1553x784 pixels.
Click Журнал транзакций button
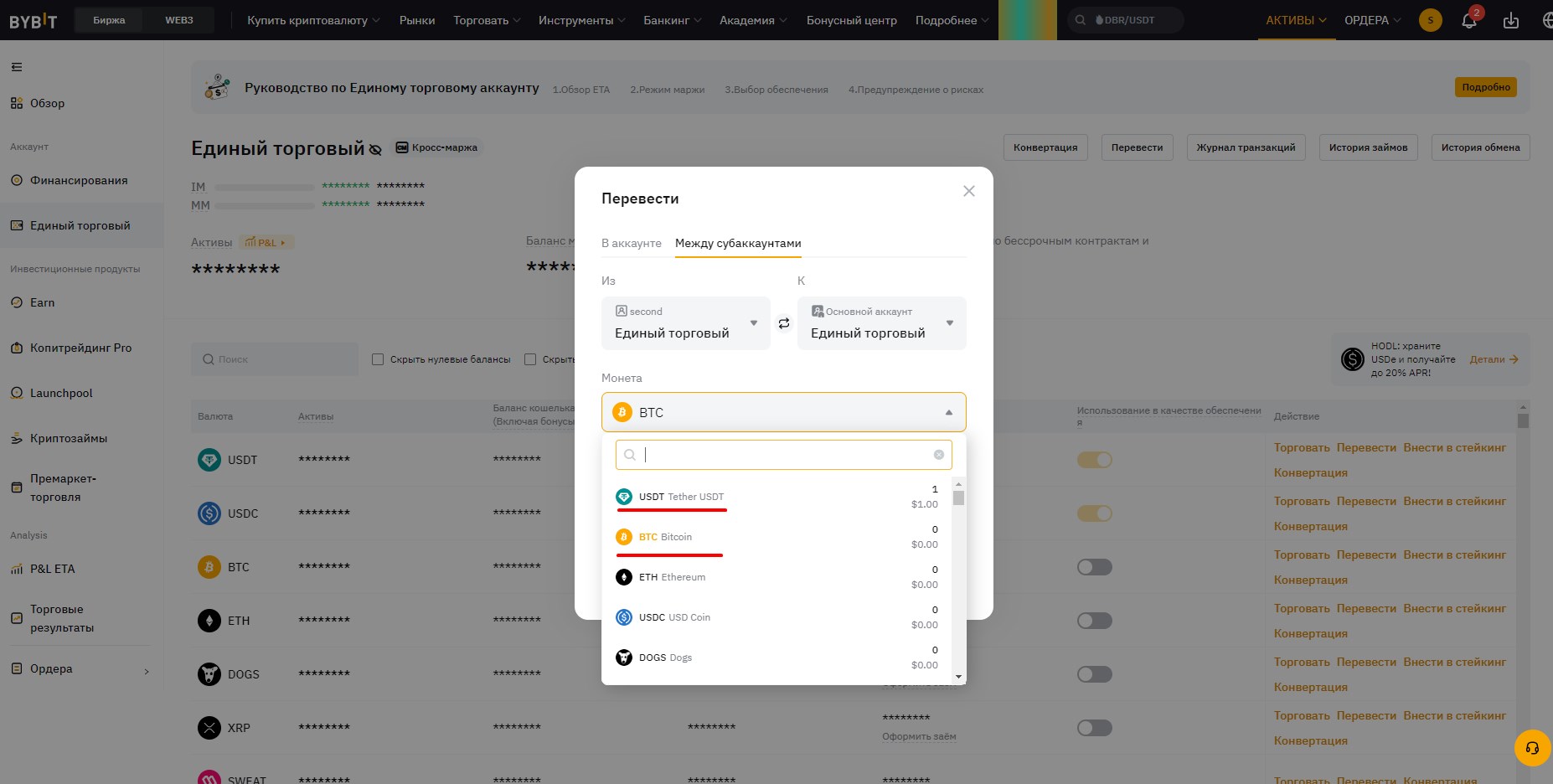1246,147
